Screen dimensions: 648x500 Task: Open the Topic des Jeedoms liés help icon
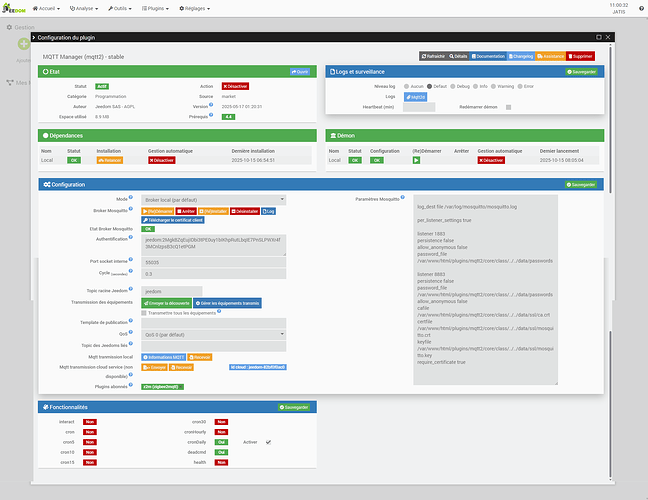(131, 343)
